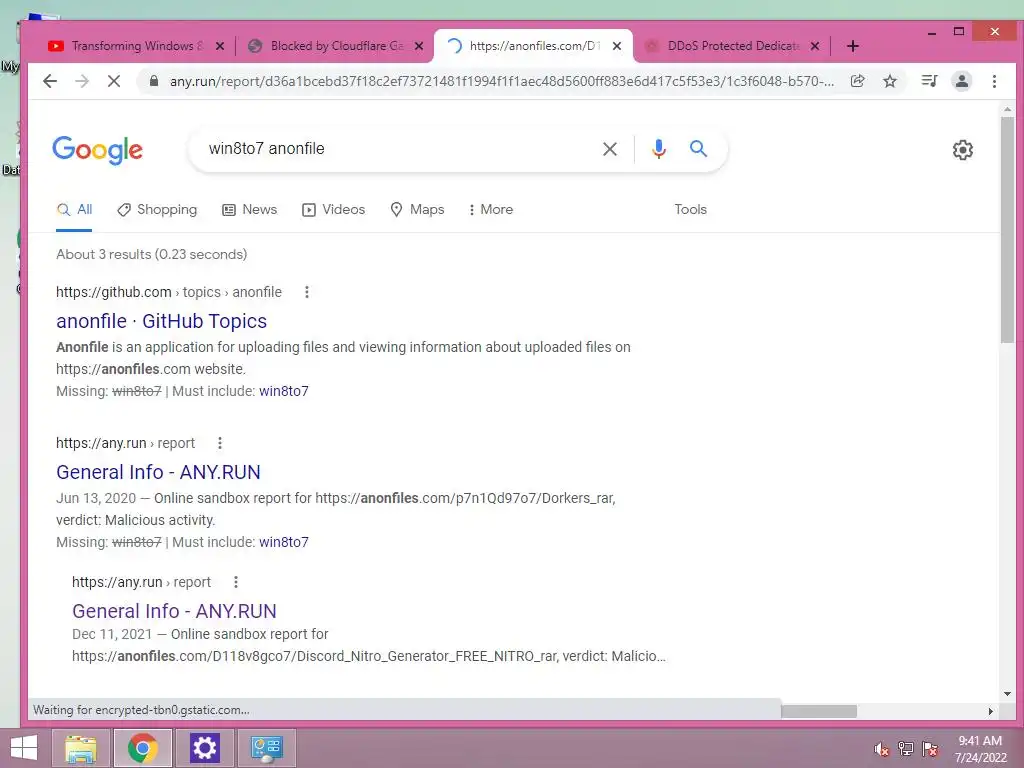Image resolution: width=1024 pixels, height=768 pixels.
Task: Open the Jun 13, 2020 General Info ANY.RUN result
Action: click(158, 472)
